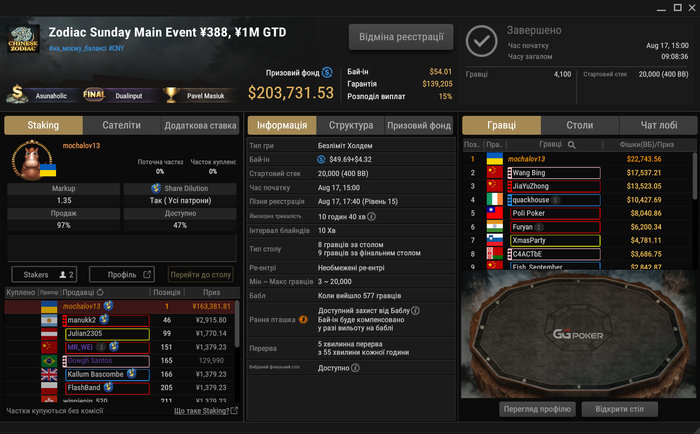The width and height of the screenshot is (700, 434).
Task: Click the #на_моєму_балансі hashtag link
Action: (78, 48)
